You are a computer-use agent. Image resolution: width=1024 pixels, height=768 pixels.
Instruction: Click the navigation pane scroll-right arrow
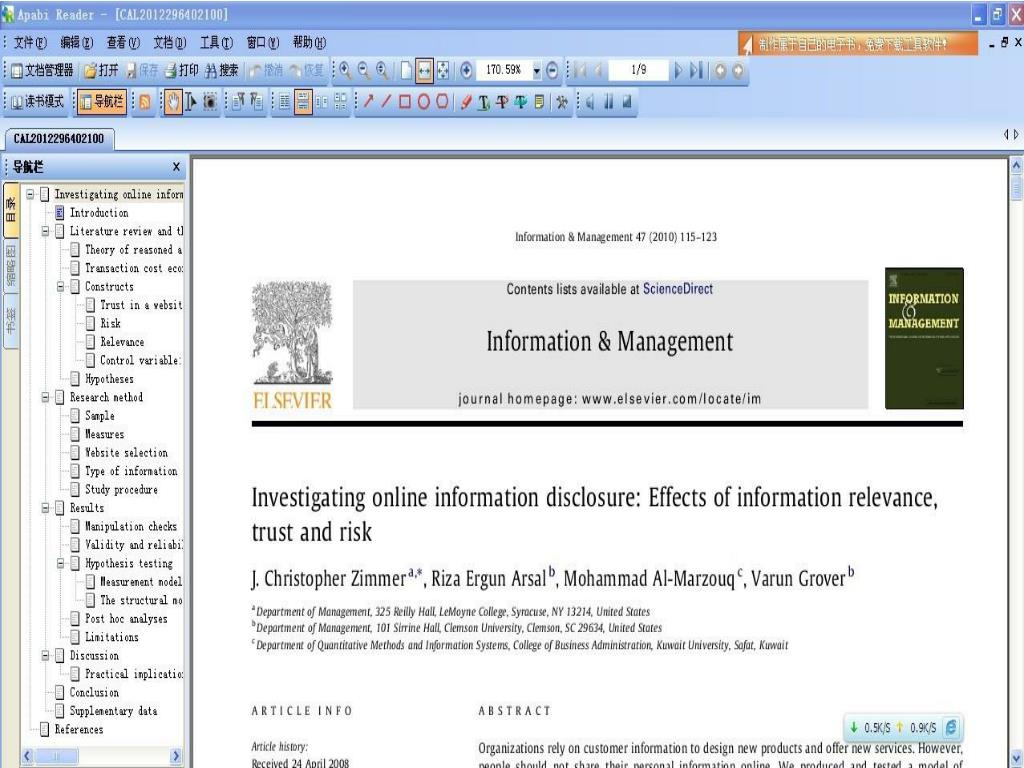coord(176,756)
